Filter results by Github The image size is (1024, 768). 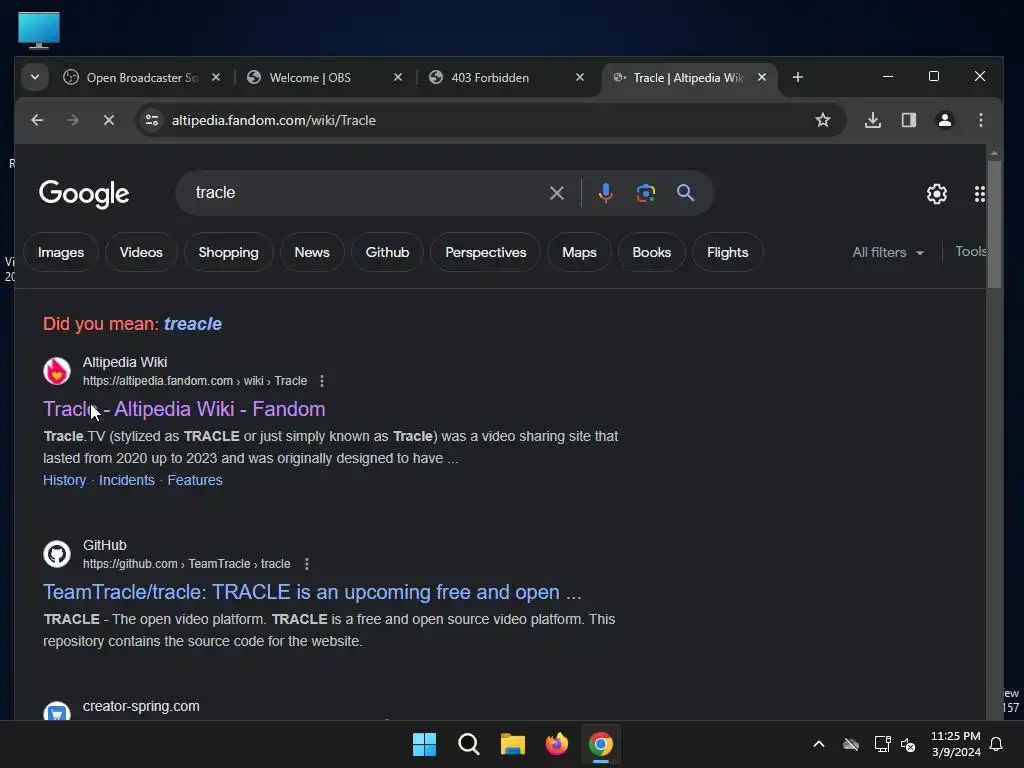tap(387, 252)
